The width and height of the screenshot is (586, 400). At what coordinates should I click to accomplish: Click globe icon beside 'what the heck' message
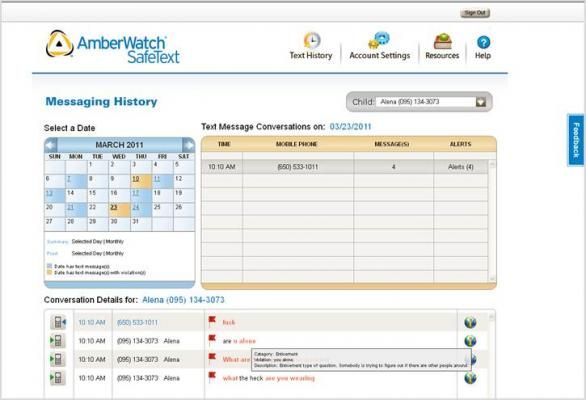click(x=470, y=378)
